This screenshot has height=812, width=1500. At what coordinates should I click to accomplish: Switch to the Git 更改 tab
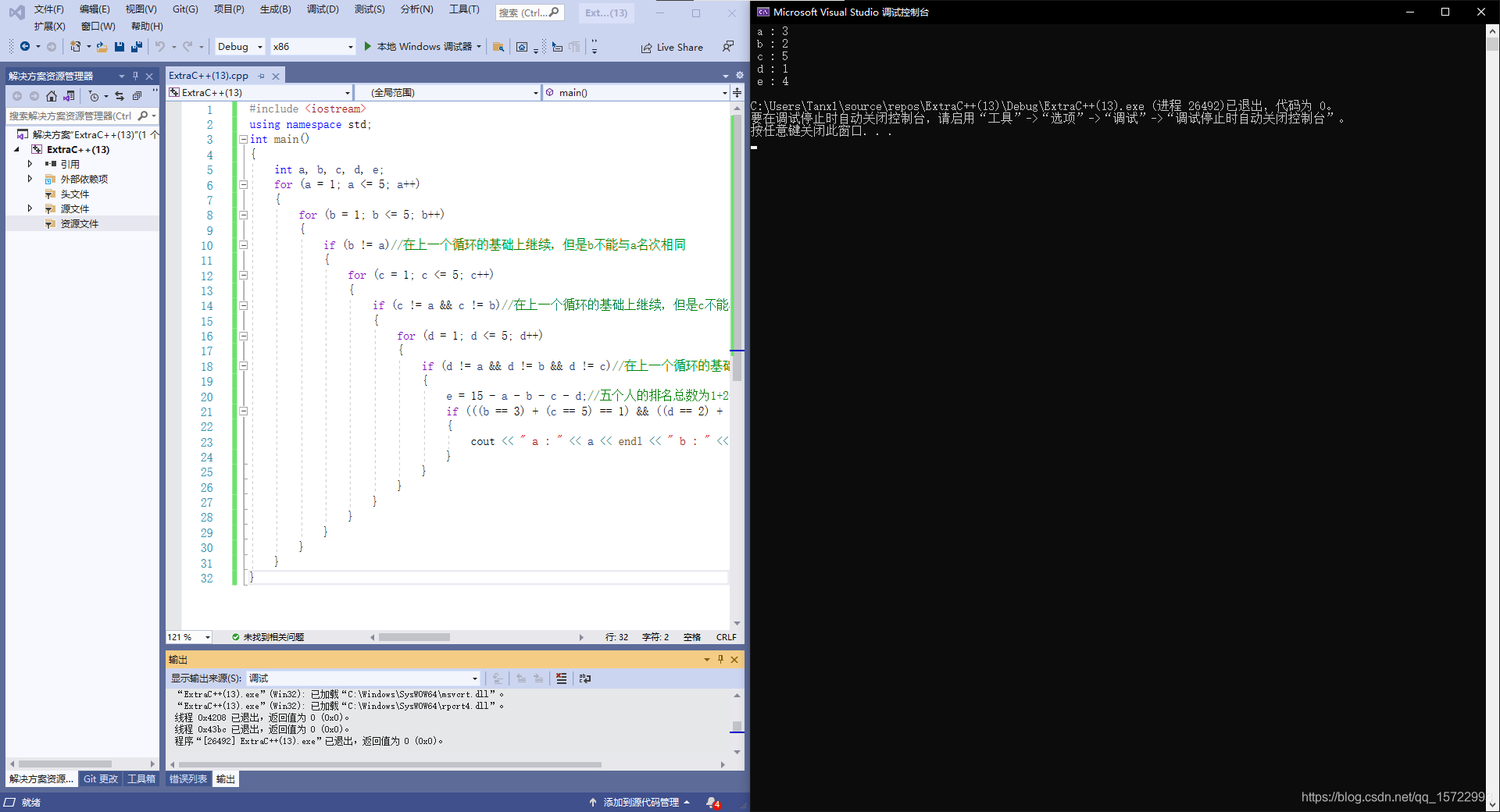coord(101,779)
